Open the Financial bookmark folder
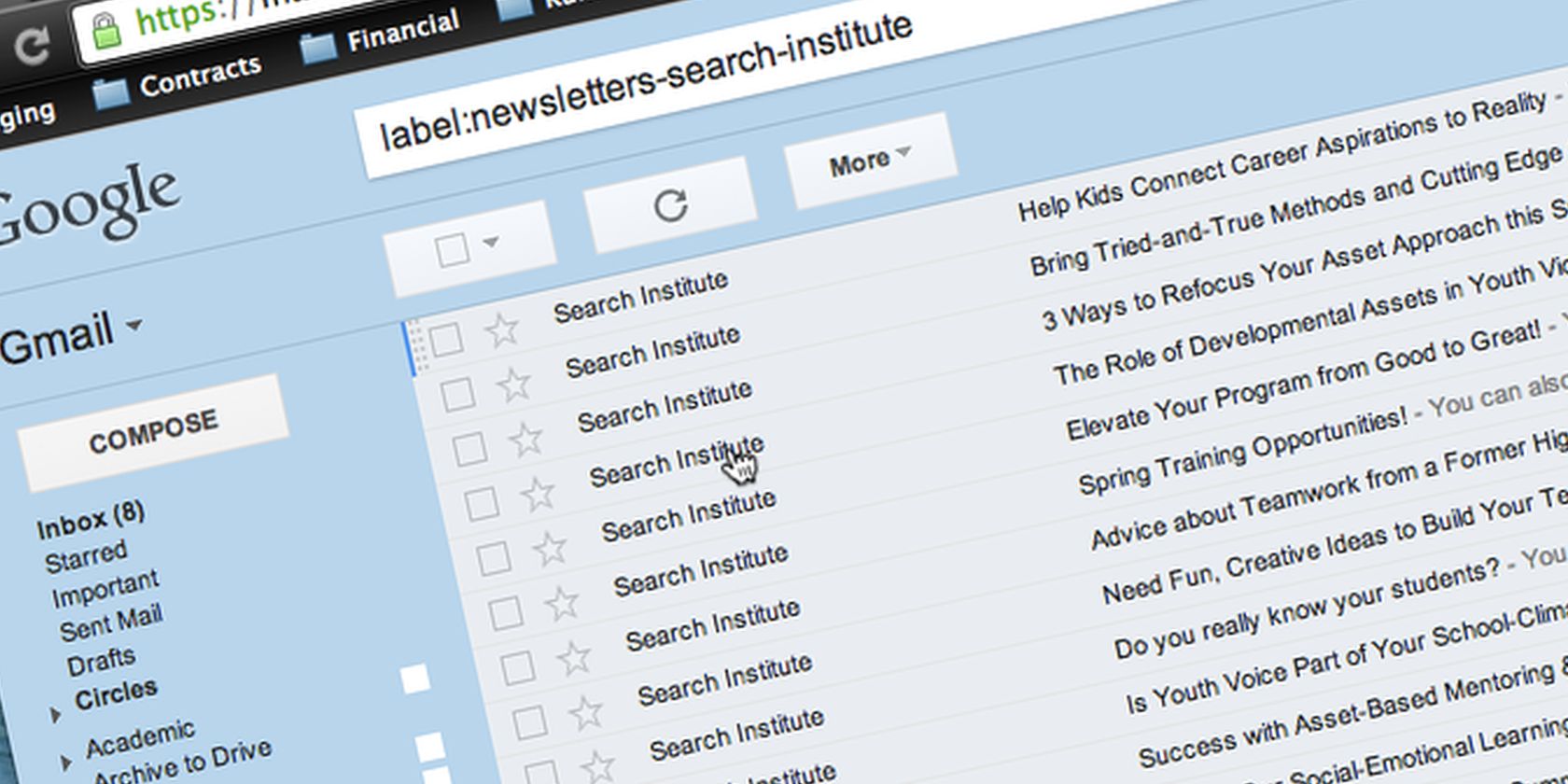This screenshot has height=784, width=1568. tap(381, 38)
